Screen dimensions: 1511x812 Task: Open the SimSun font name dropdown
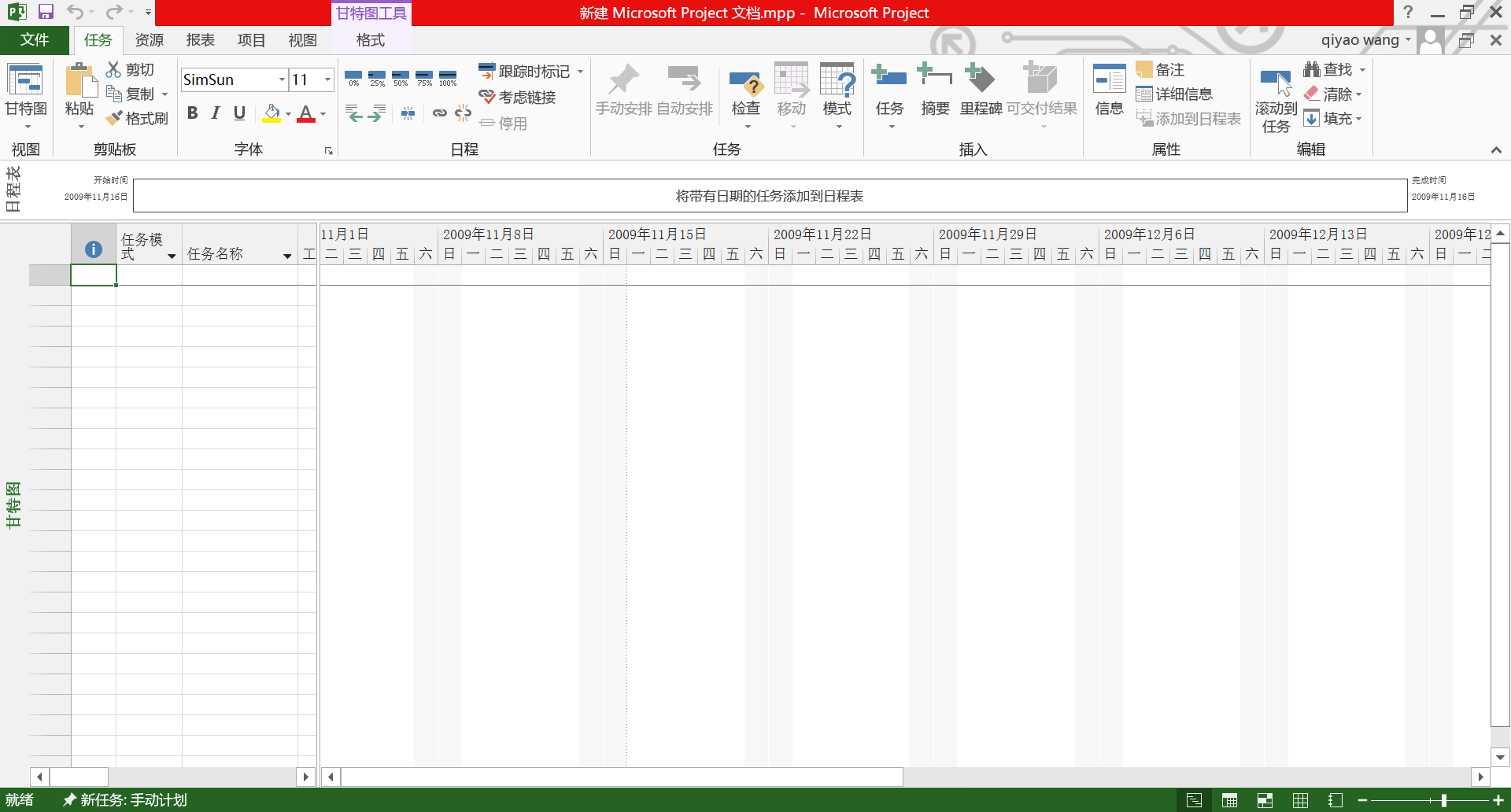point(282,79)
